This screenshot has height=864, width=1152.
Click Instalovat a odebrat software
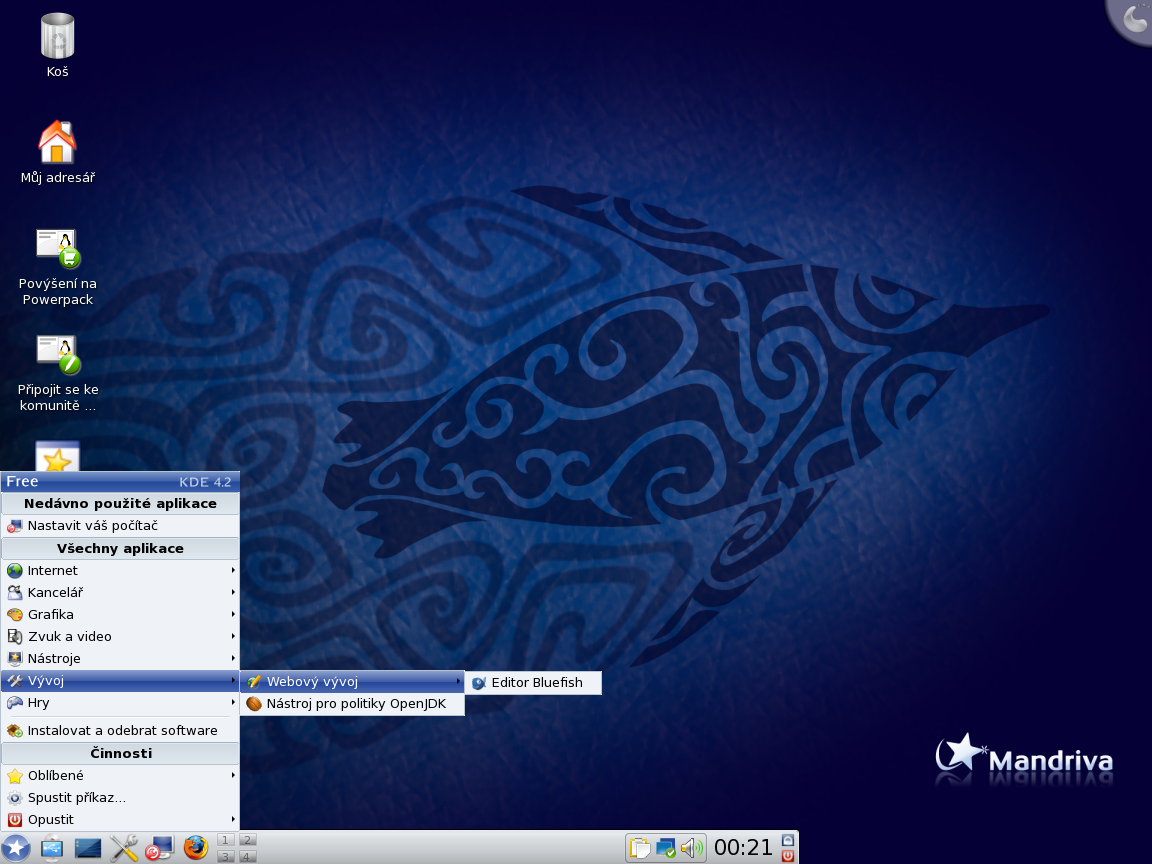tap(120, 730)
